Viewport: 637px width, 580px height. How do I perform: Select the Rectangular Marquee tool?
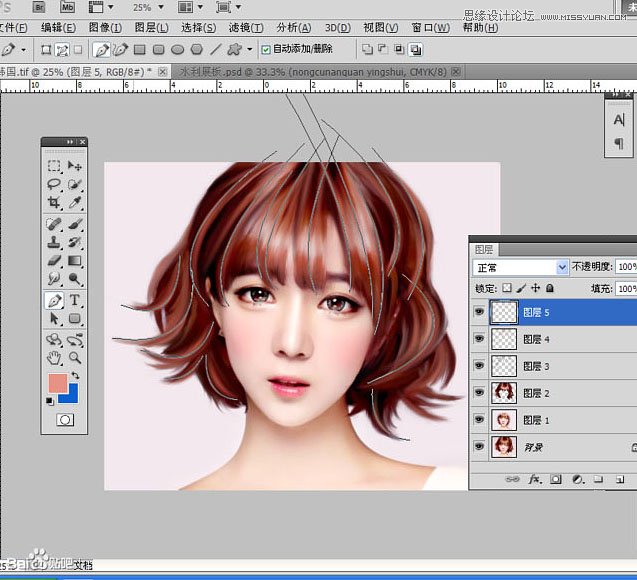coord(54,166)
